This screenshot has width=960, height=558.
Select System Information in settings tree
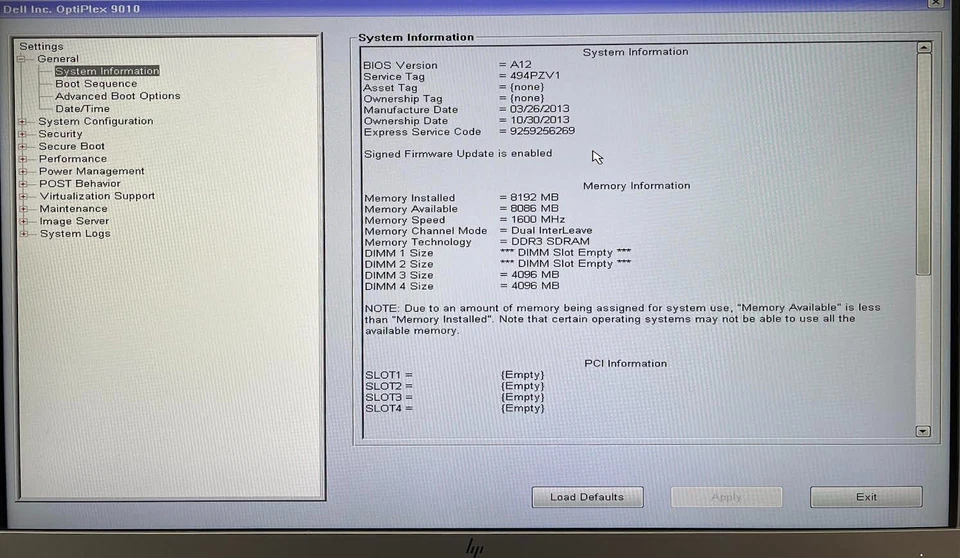(107, 71)
